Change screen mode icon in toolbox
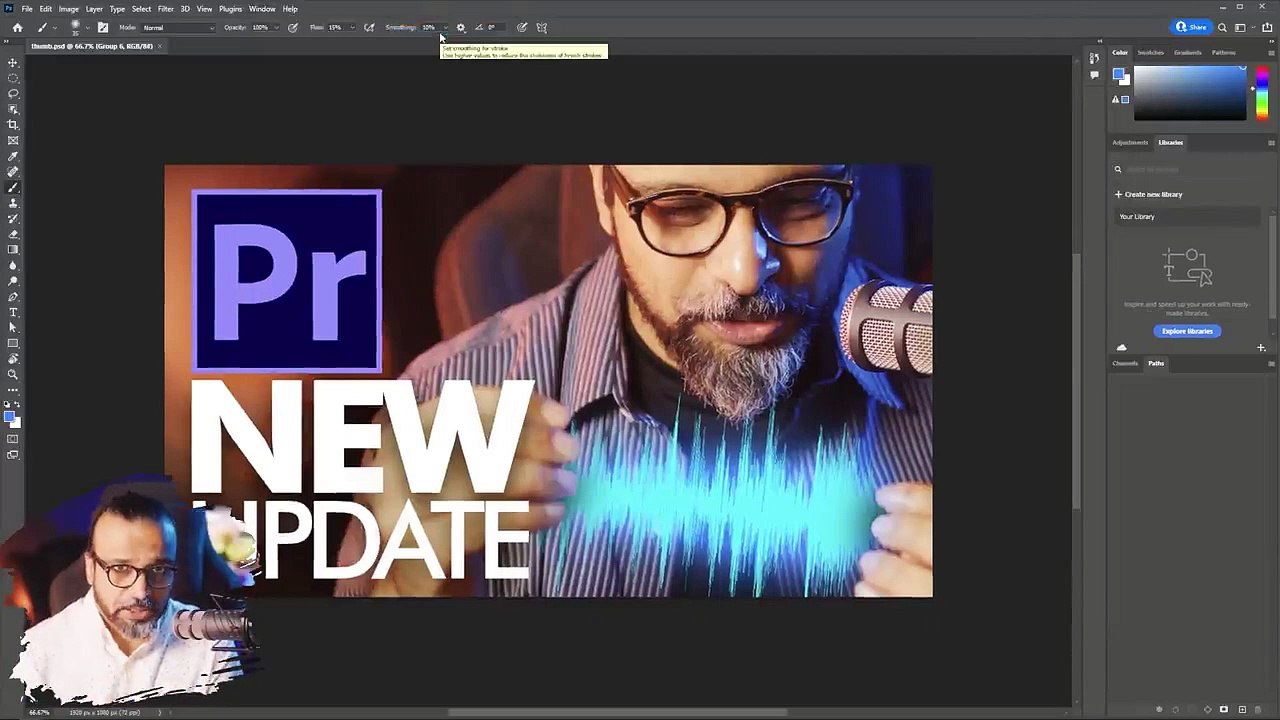 [x=13, y=455]
